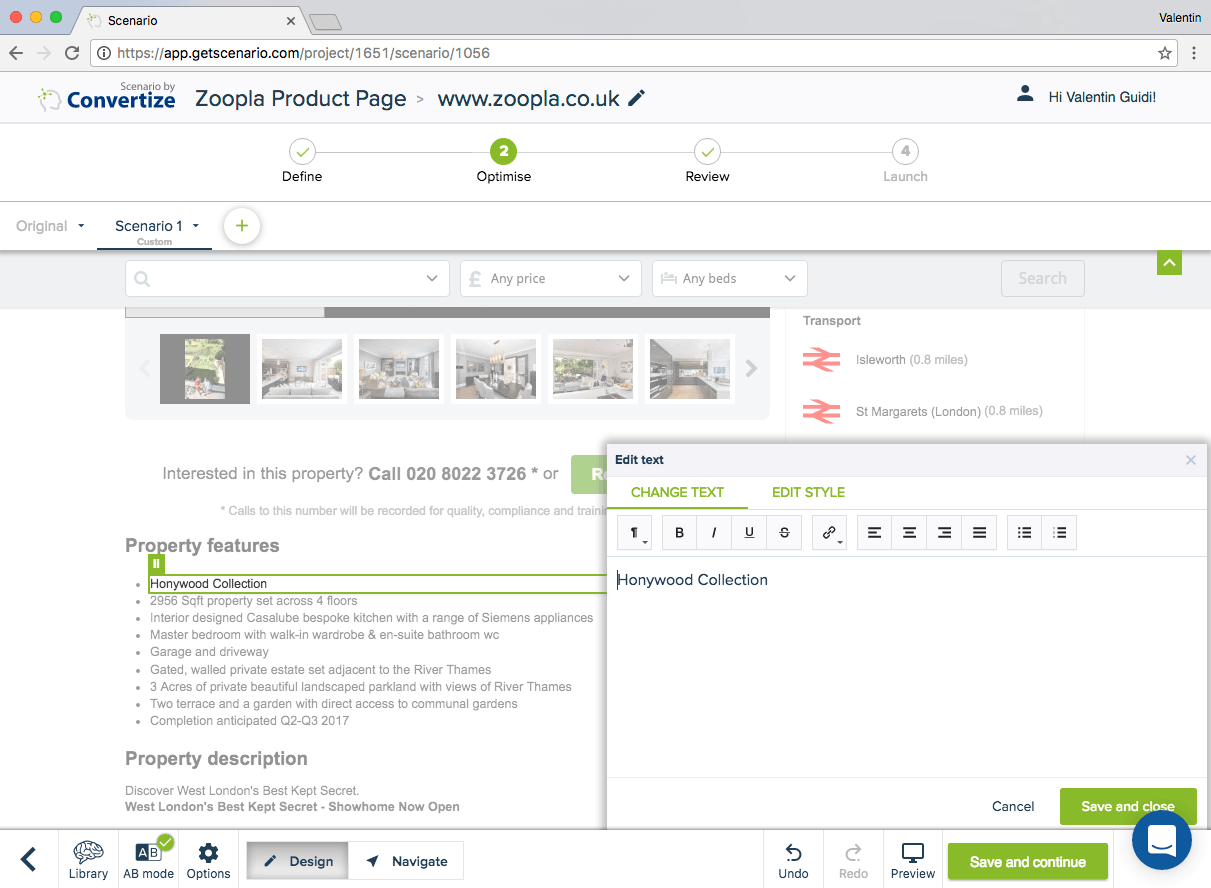
Task: Click Cancel in the Edit text panel
Action: (x=1013, y=806)
